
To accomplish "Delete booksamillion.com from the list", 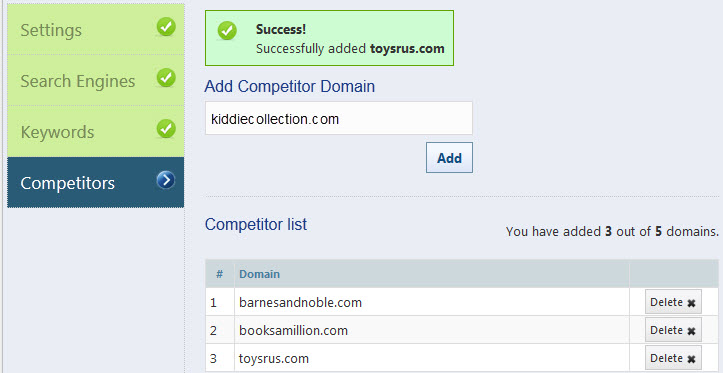I will 673,330.
